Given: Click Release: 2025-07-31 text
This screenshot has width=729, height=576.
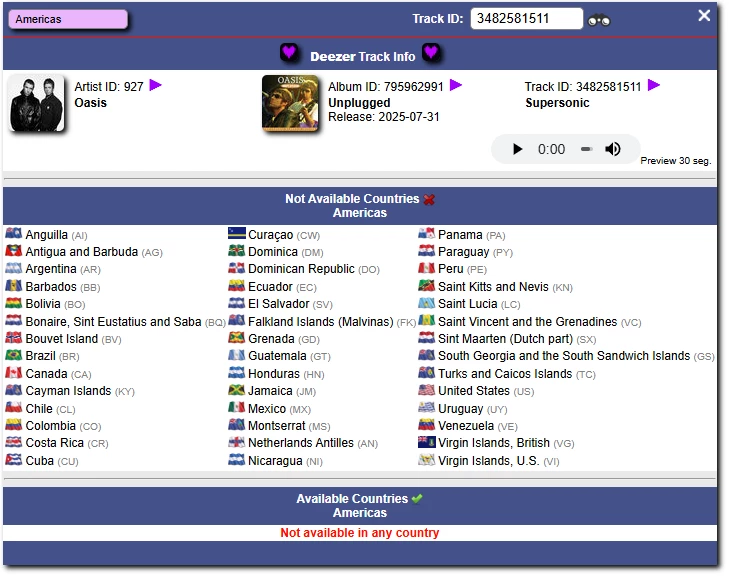Looking at the screenshot, I should (384, 117).
